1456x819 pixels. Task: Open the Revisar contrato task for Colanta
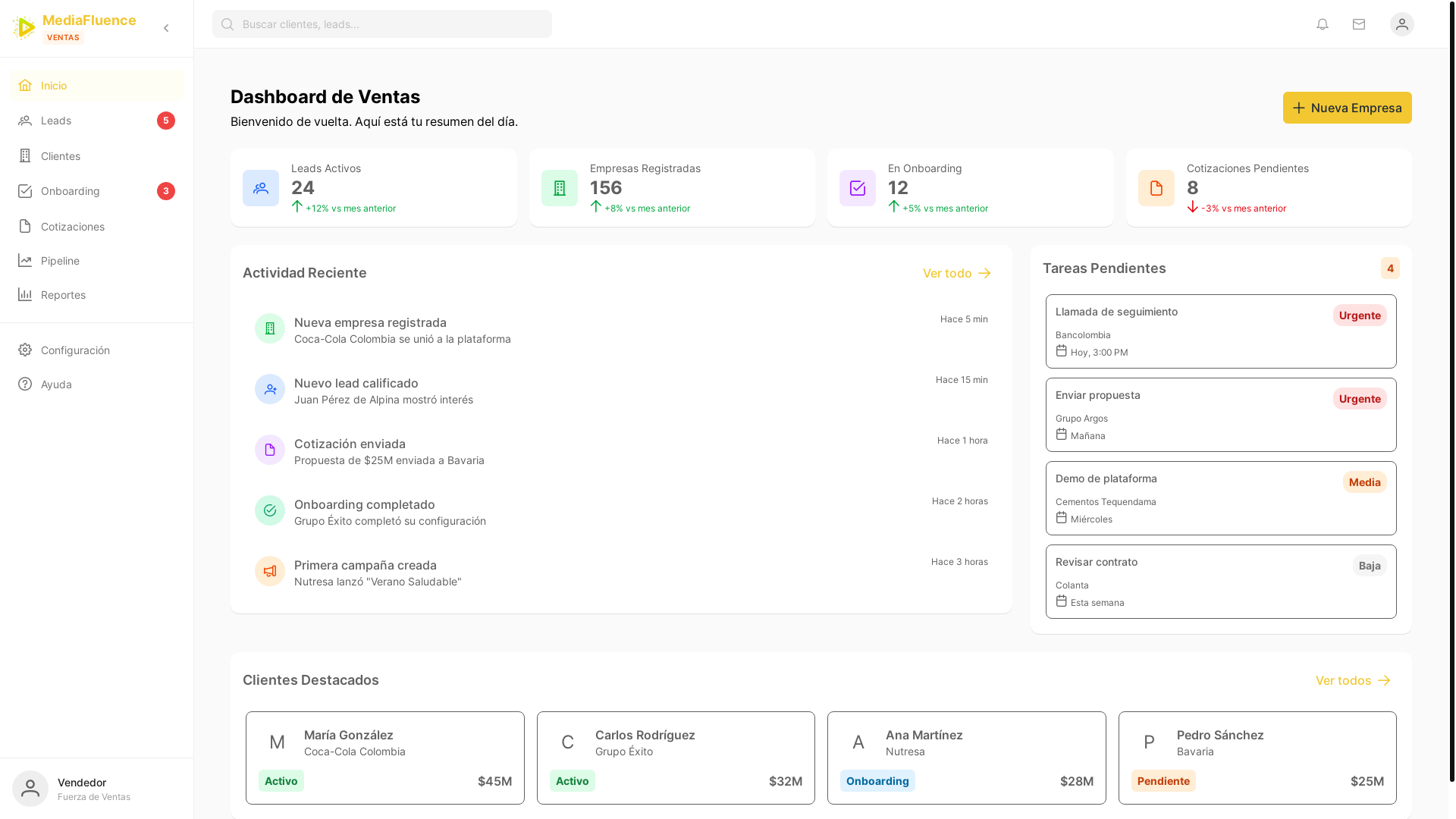[1221, 582]
